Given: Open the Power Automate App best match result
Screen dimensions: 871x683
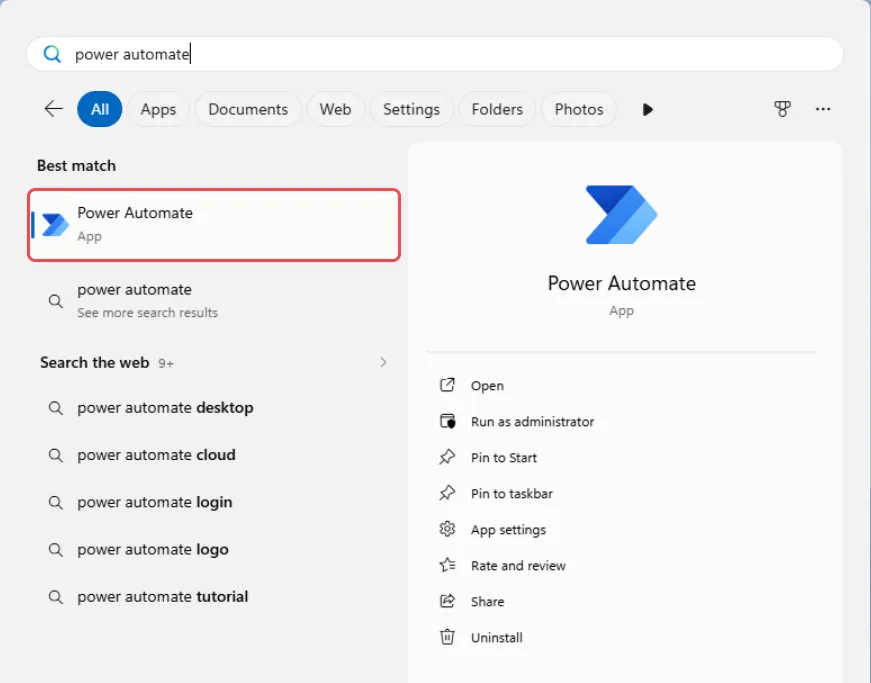Looking at the screenshot, I should (214, 225).
